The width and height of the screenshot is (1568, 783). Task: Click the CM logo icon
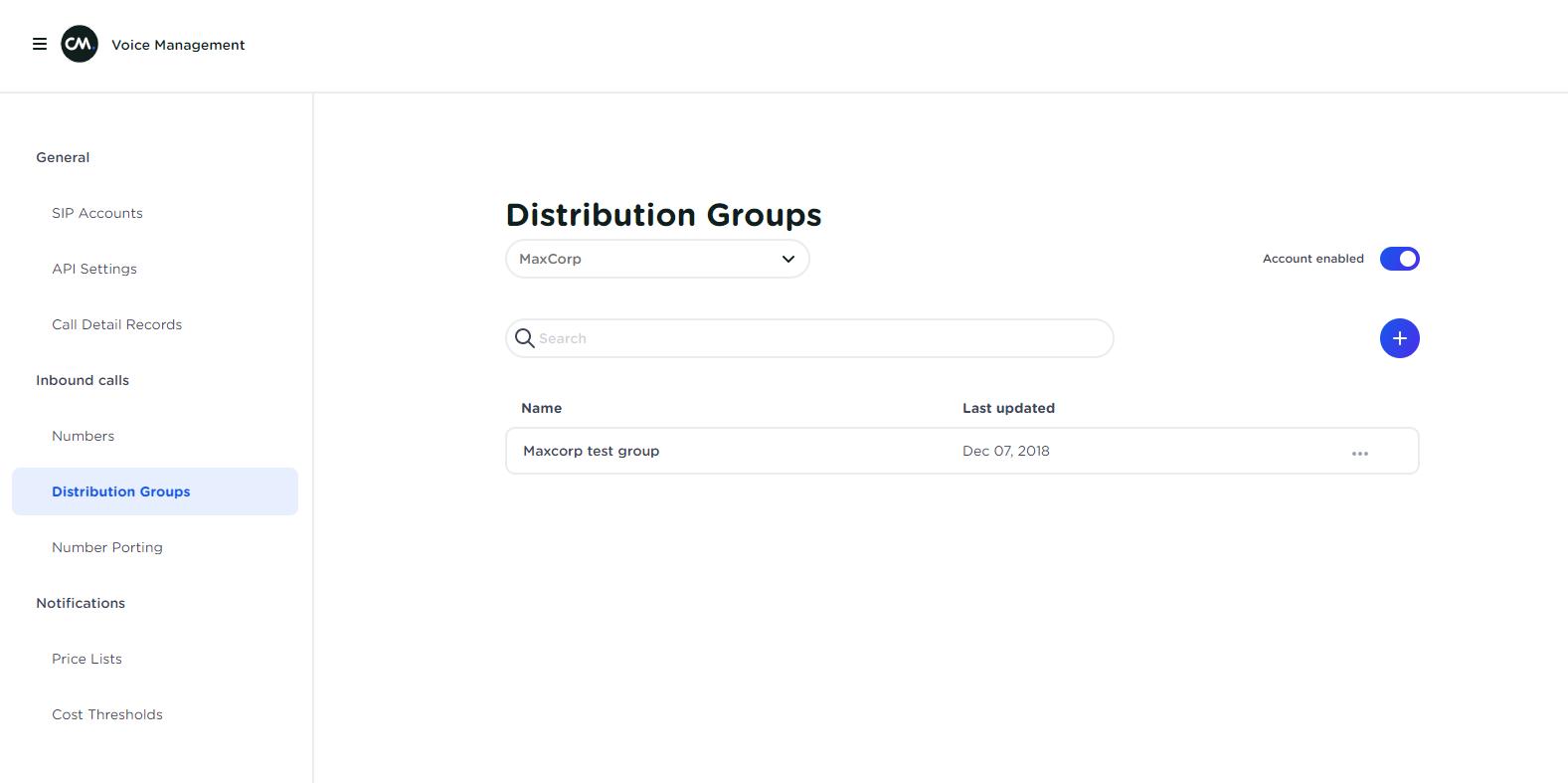coord(80,44)
